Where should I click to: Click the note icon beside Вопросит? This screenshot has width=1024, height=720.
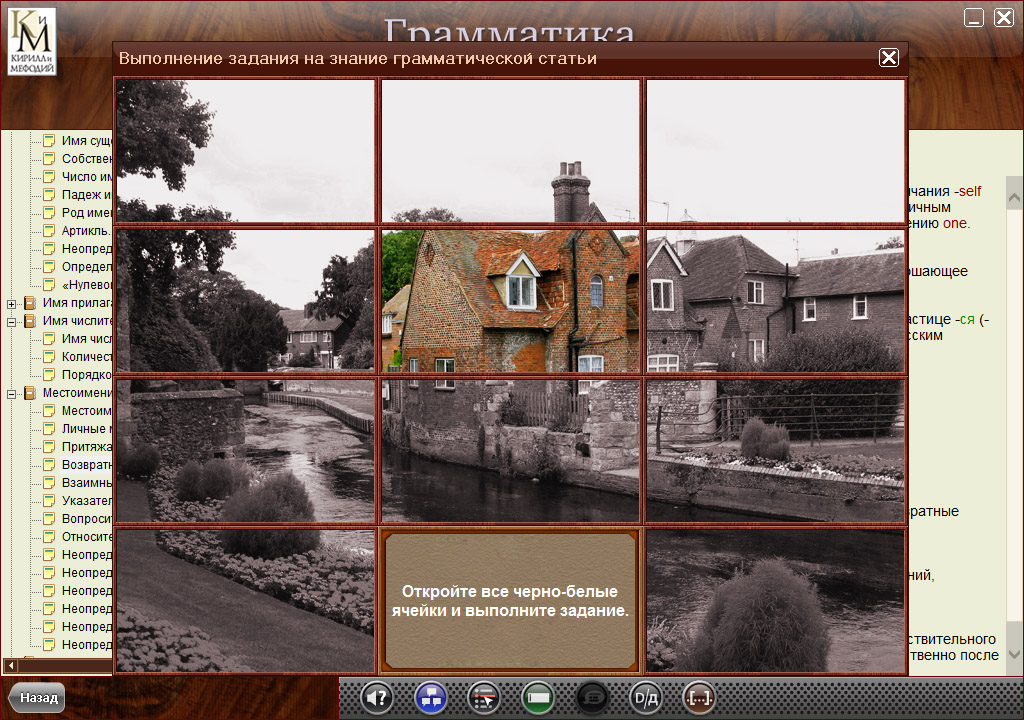click(49, 519)
